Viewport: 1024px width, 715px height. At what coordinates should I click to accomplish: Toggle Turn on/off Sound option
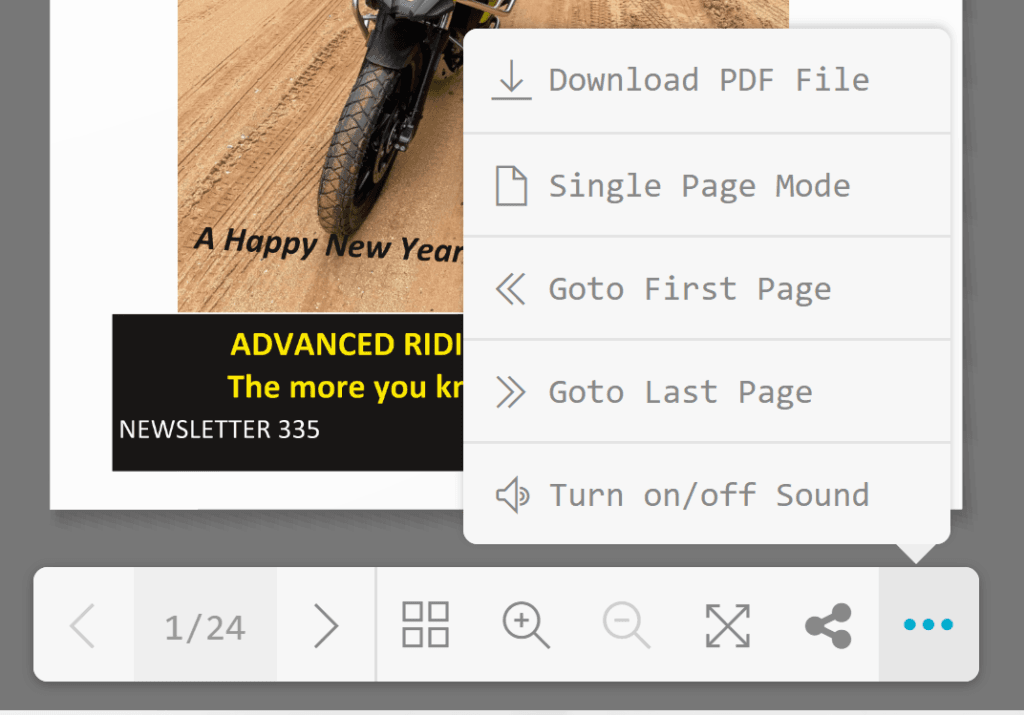point(707,494)
